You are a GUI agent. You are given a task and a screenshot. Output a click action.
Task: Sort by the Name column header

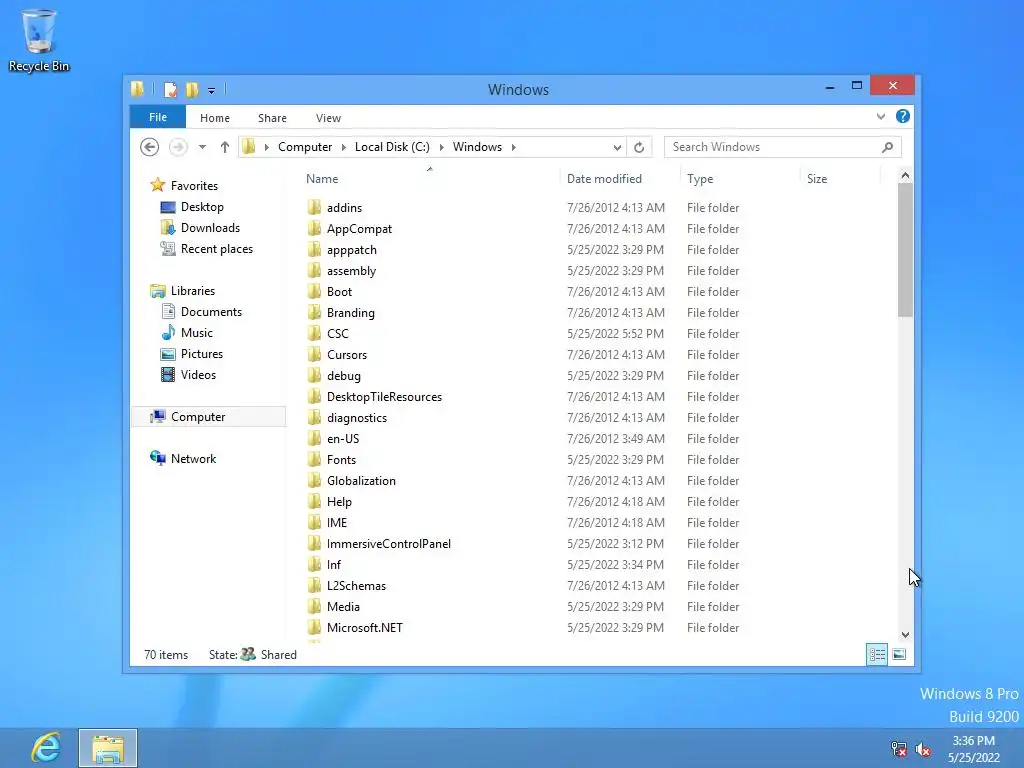pyautogui.click(x=322, y=179)
